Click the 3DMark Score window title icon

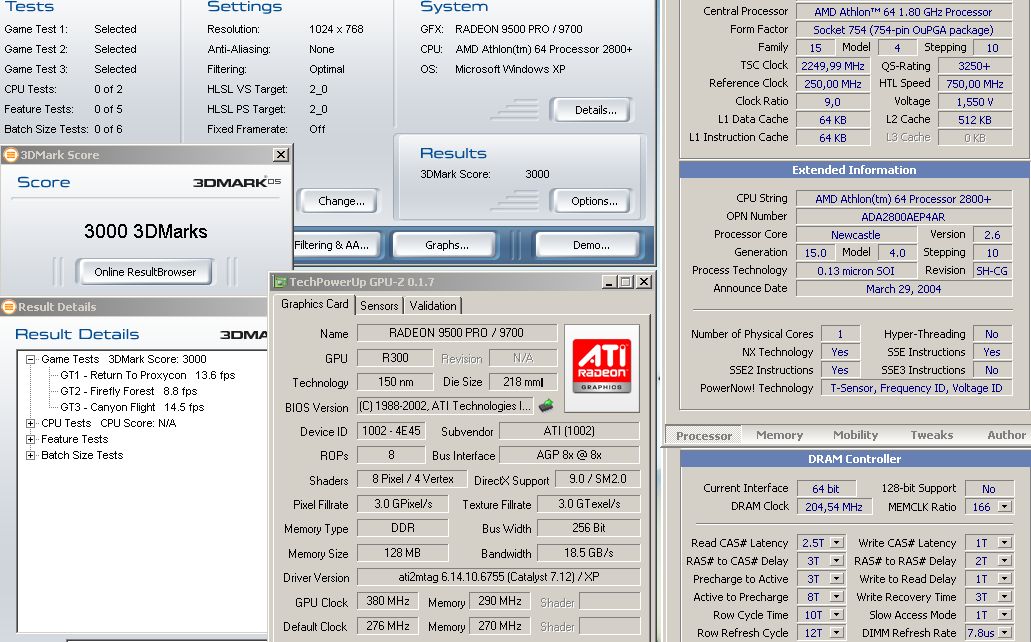point(10,155)
